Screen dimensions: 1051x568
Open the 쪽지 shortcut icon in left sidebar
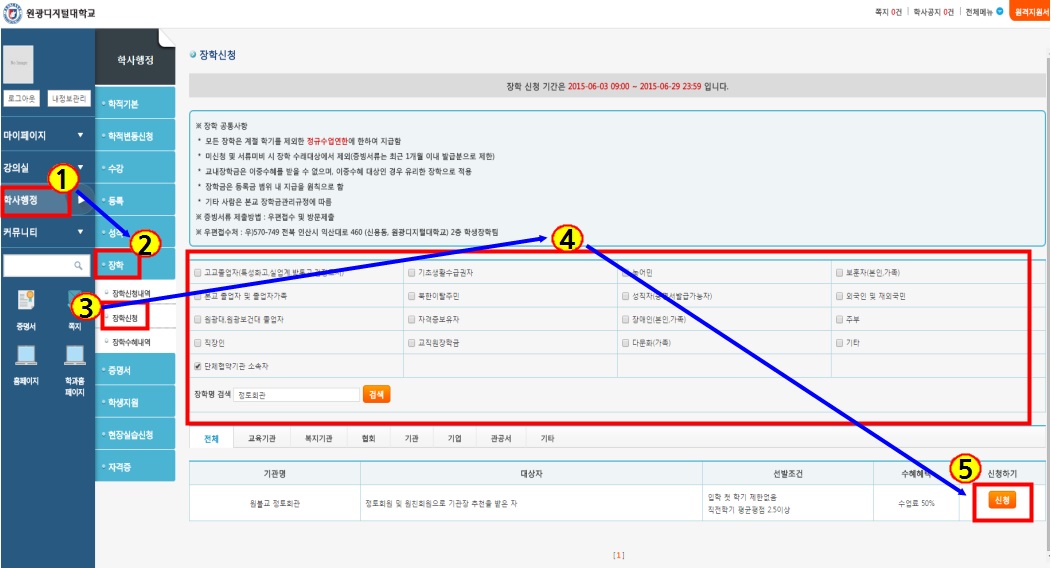click(x=74, y=300)
